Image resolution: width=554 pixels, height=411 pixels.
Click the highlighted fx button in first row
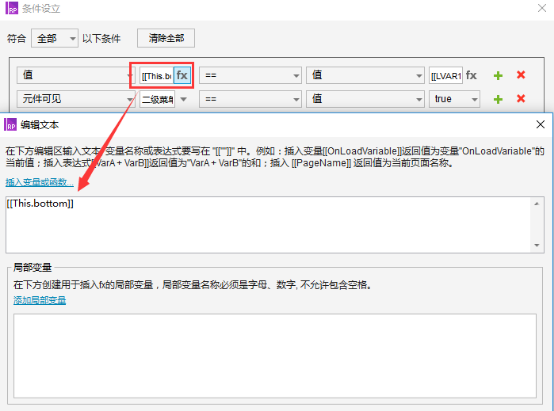click(x=182, y=75)
